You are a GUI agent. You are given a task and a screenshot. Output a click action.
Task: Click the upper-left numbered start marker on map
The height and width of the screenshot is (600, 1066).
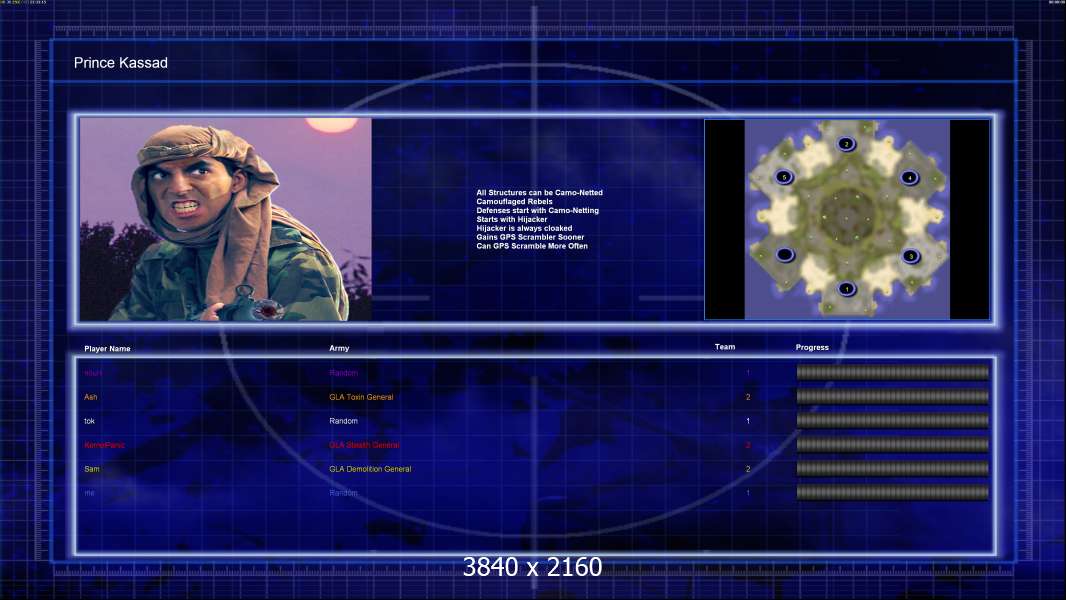(784, 177)
